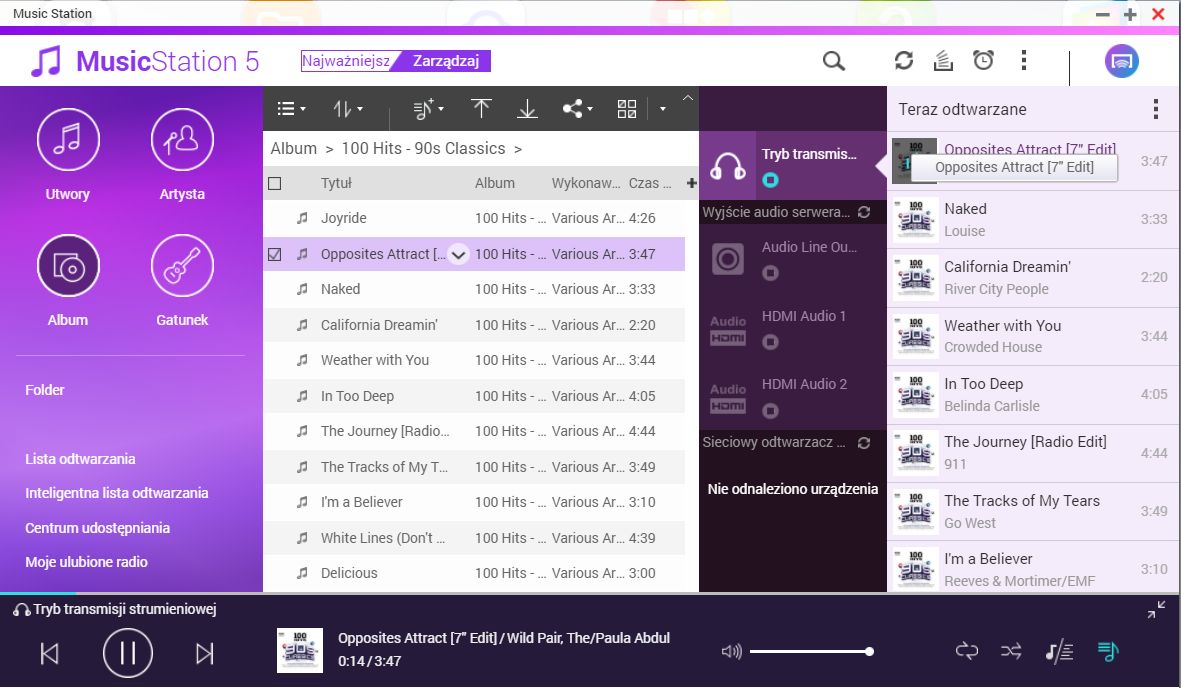Image resolution: width=1181 pixels, height=688 pixels.
Task: Select In Too Deep in queue
Action: coord(1033,394)
